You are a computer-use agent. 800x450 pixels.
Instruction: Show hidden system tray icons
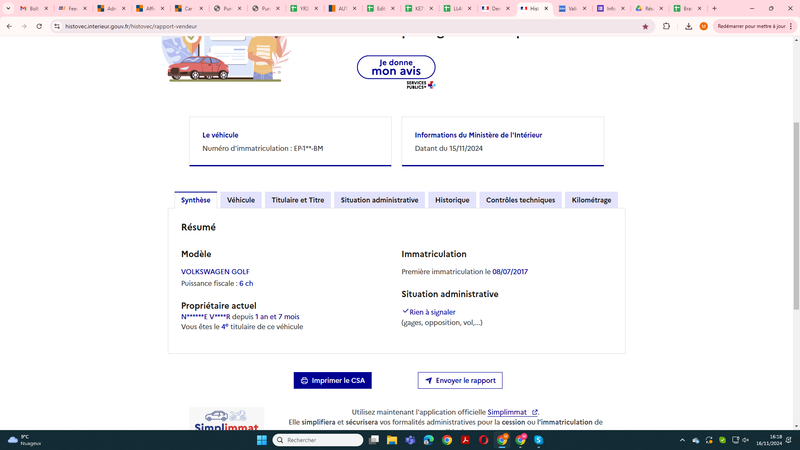(x=682, y=440)
